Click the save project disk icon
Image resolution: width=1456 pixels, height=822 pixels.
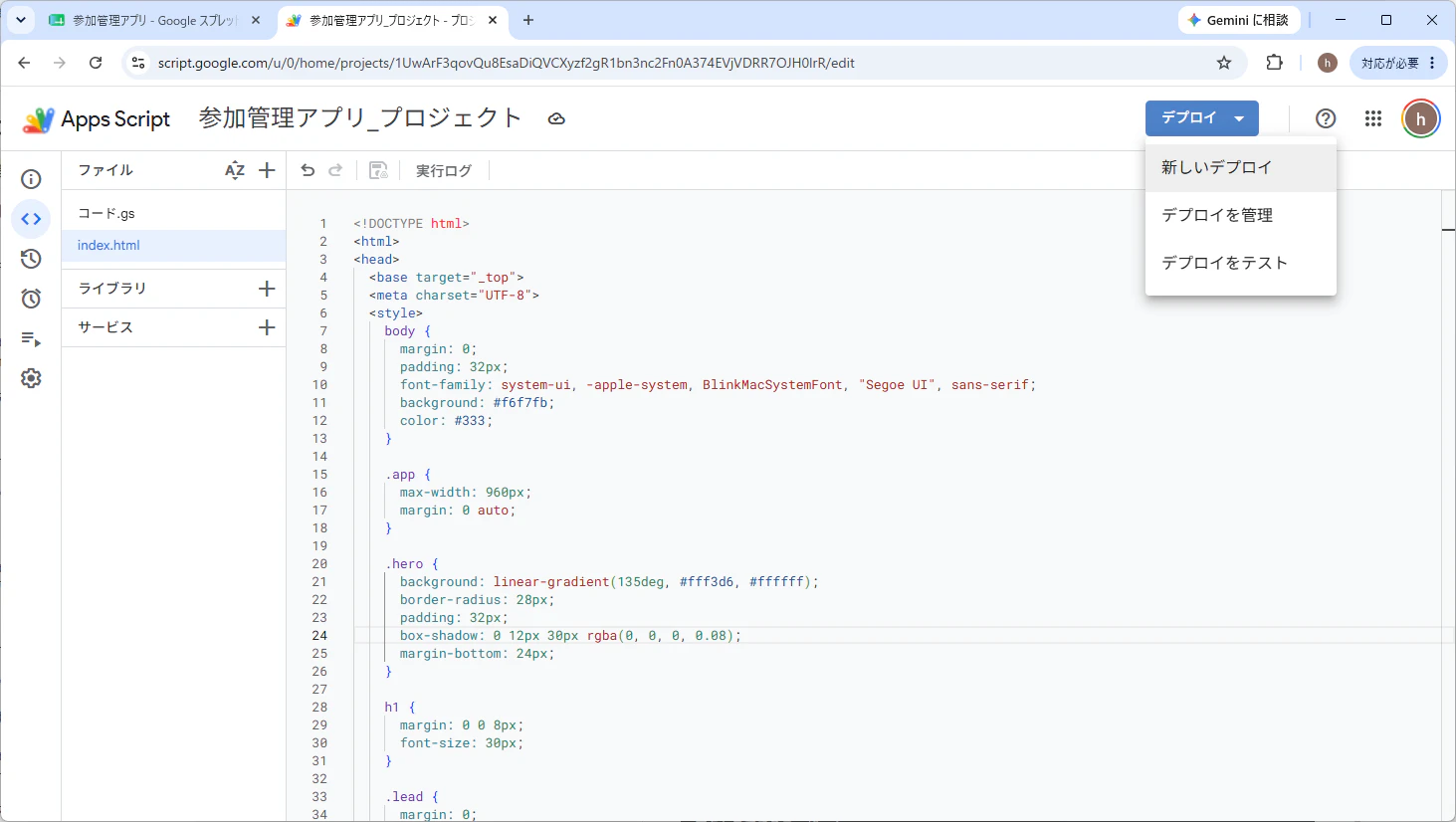tap(378, 170)
